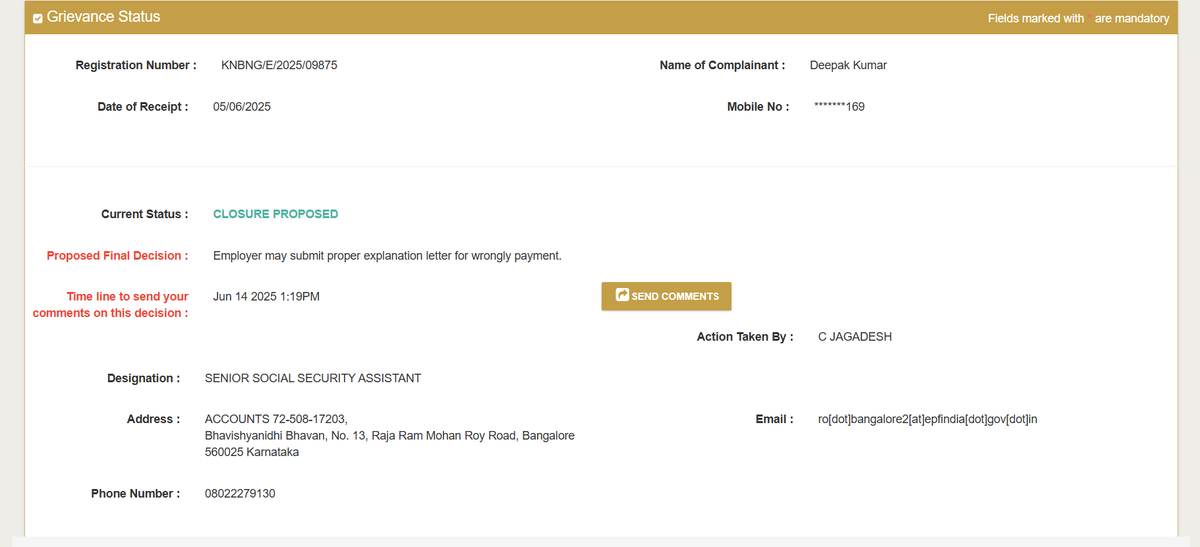Click the Address label
This screenshot has height=547, width=1200.
[154, 419]
